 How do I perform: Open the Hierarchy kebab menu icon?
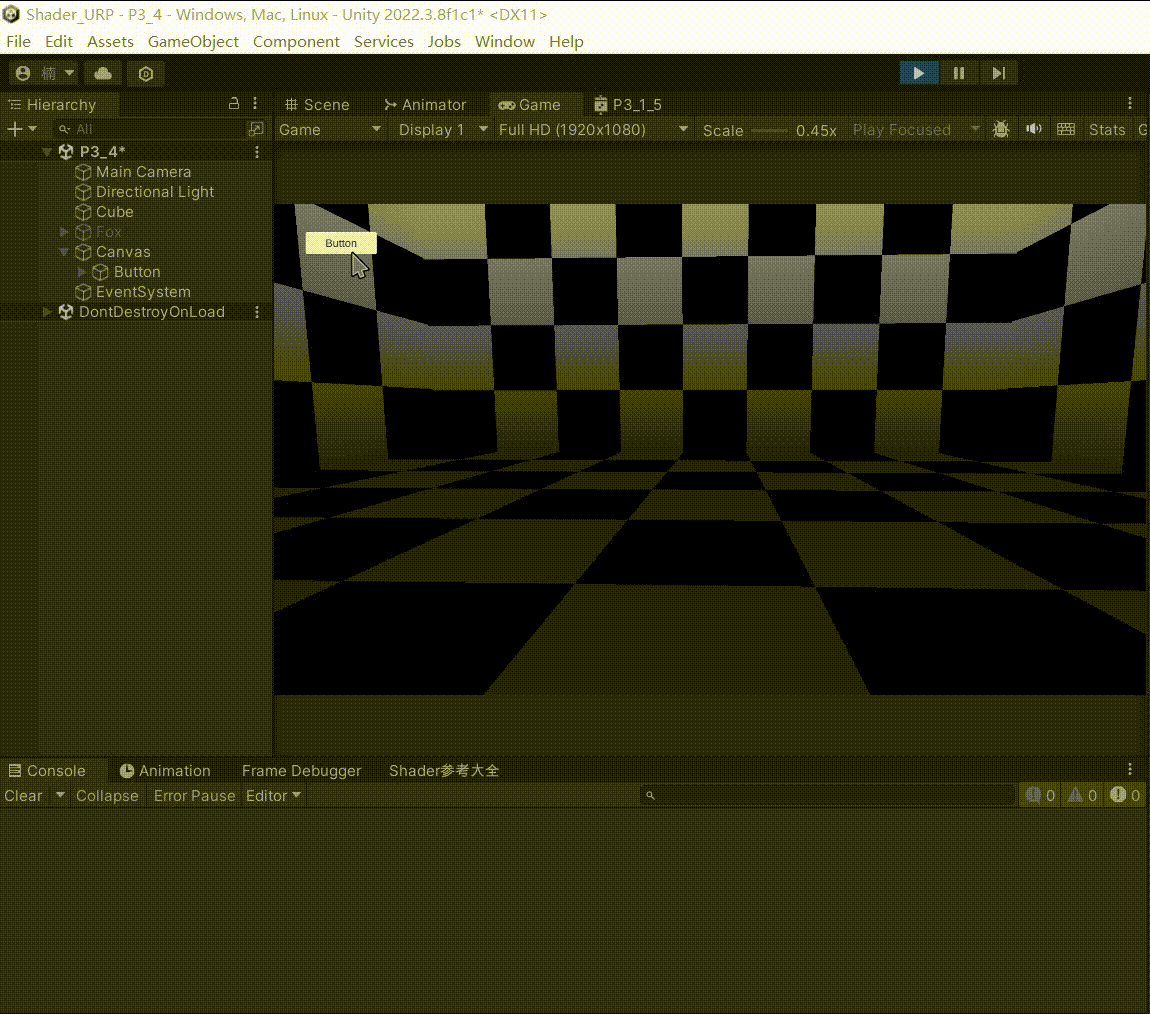pos(255,103)
